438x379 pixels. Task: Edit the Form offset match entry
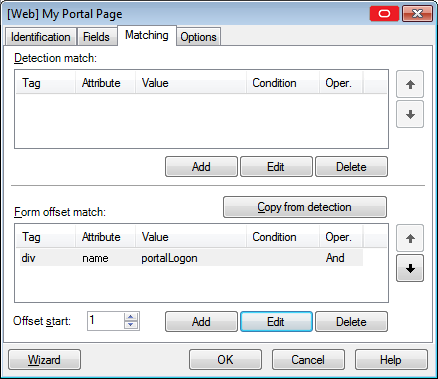[x=276, y=322]
